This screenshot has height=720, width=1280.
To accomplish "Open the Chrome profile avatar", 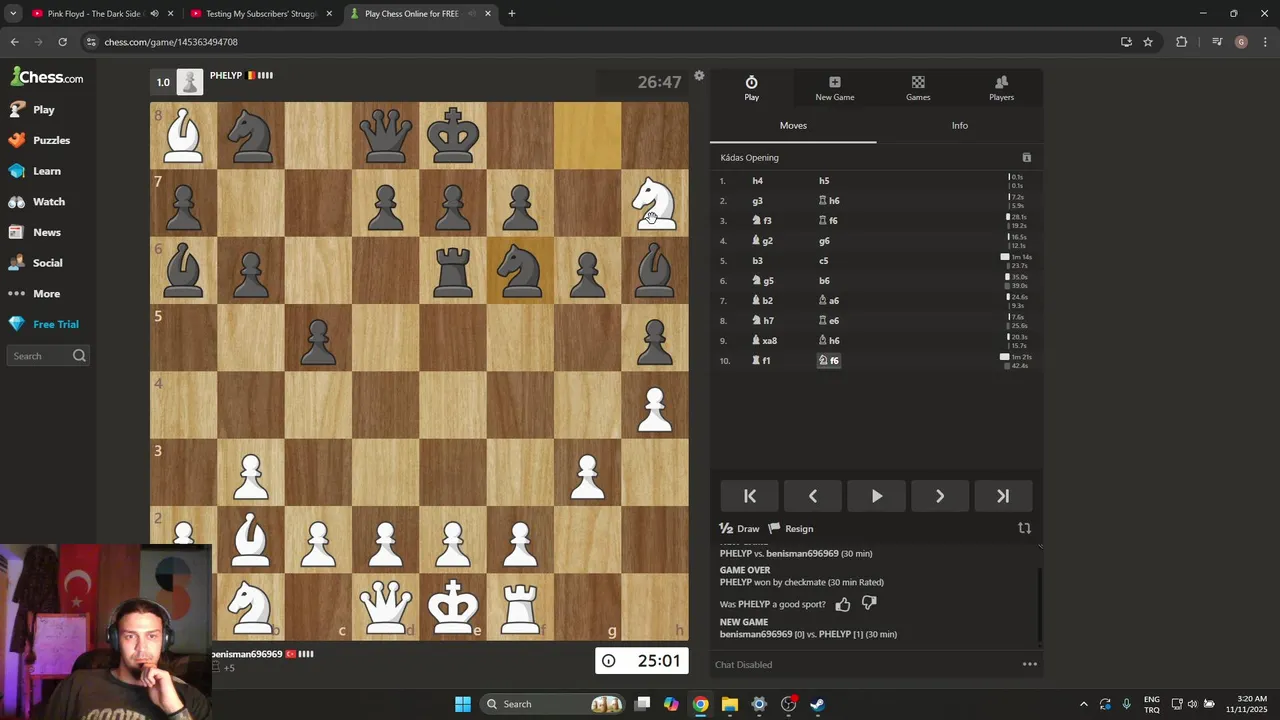I will (x=1241, y=42).
